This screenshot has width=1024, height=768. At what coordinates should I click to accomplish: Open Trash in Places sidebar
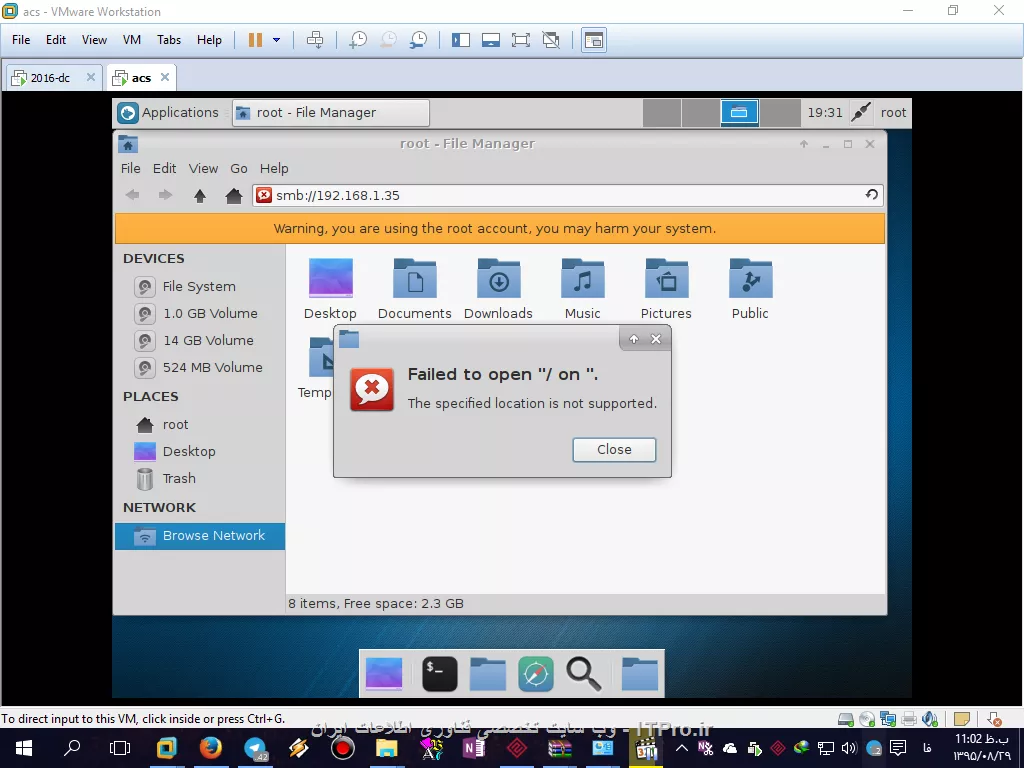pyautogui.click(x=199, y=479)
